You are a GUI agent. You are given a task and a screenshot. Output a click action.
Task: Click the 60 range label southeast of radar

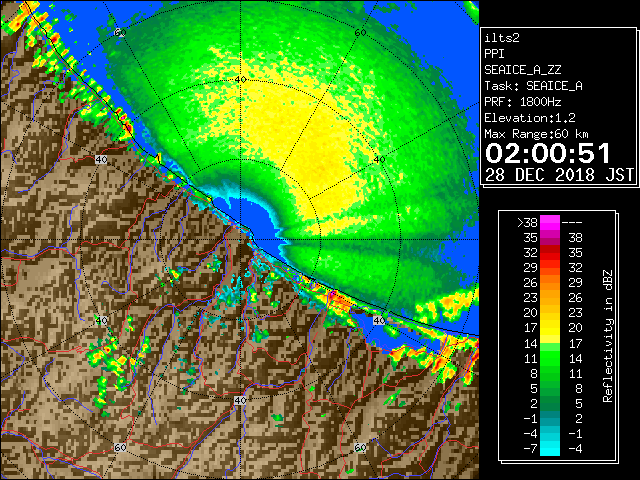tap(360, 447)
